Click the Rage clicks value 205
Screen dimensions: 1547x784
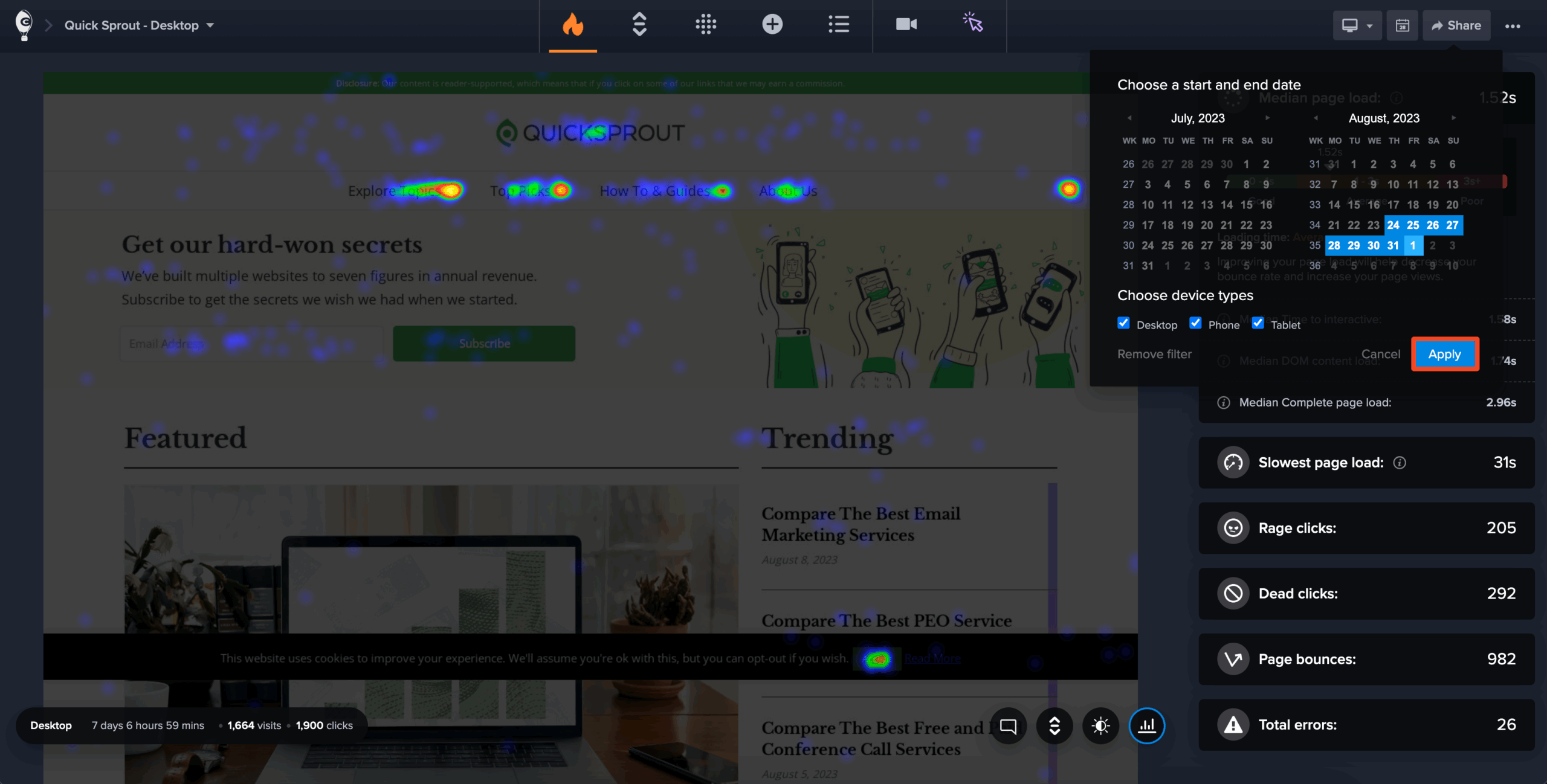(1501, 528)
